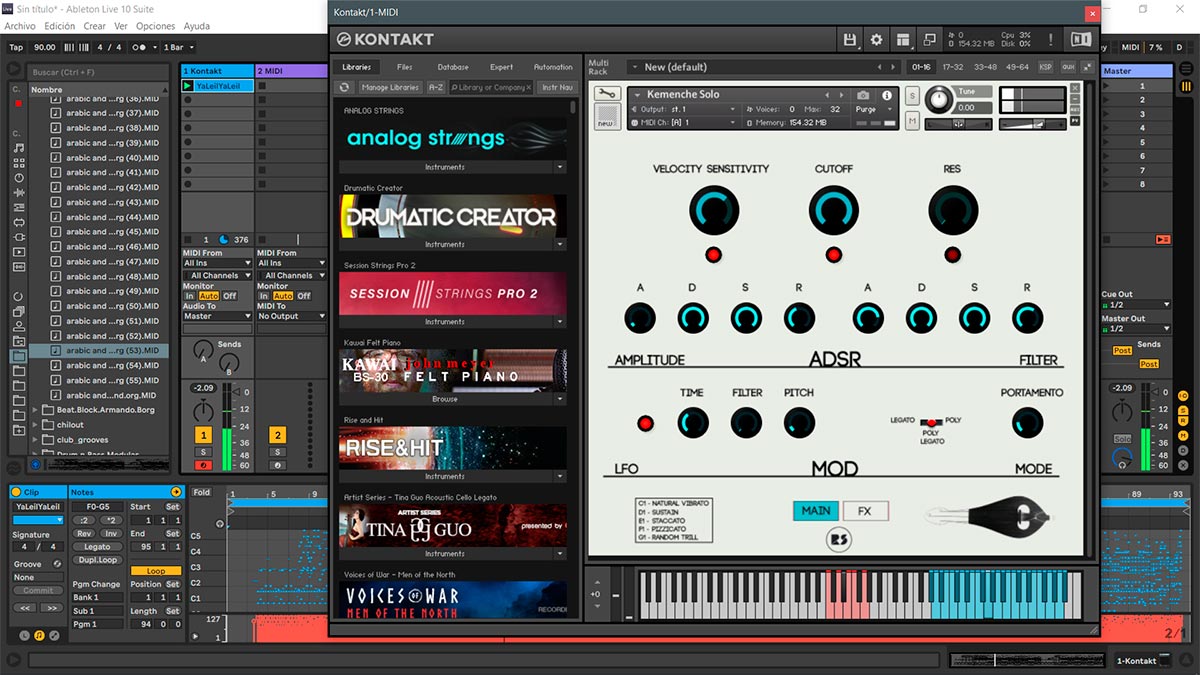The height and width of the screenshot is (675, 1200).
Task: Flip the Legato/Poly mode switch
Action: 931,422
